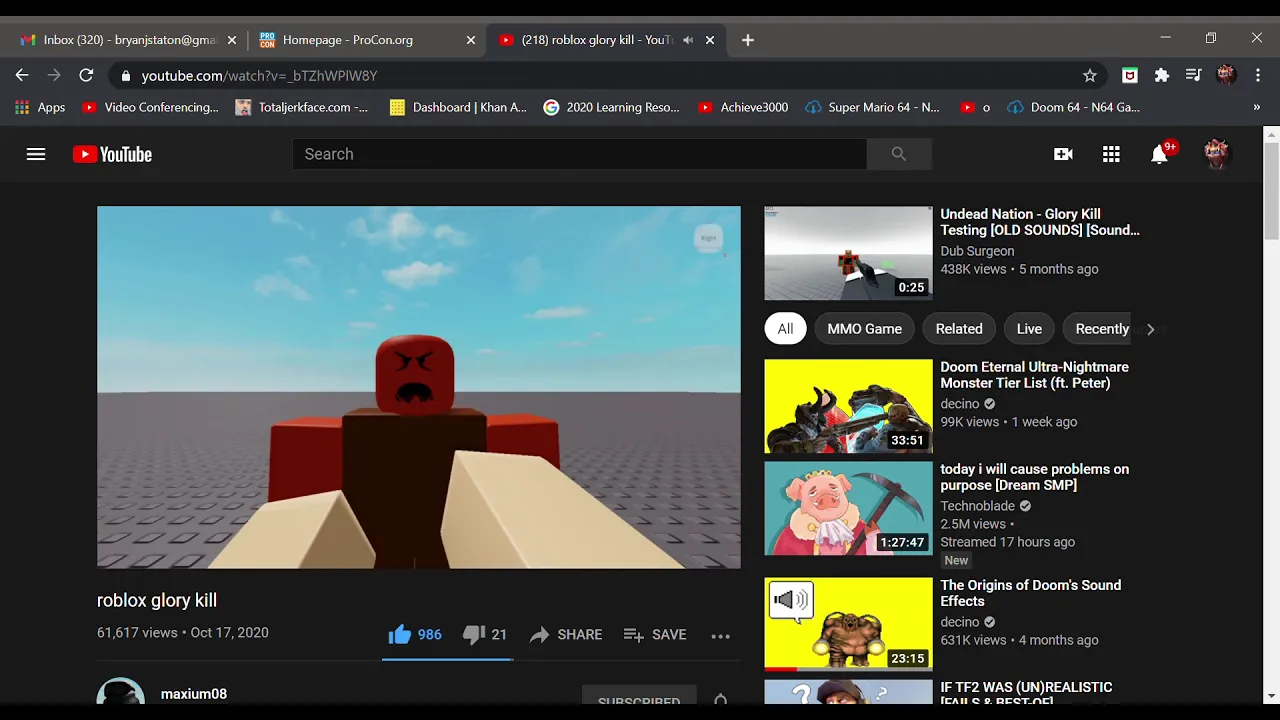Close the Gmail Inbox tab
This screenshot has height=720, width=1280.
tap(232, 40)
